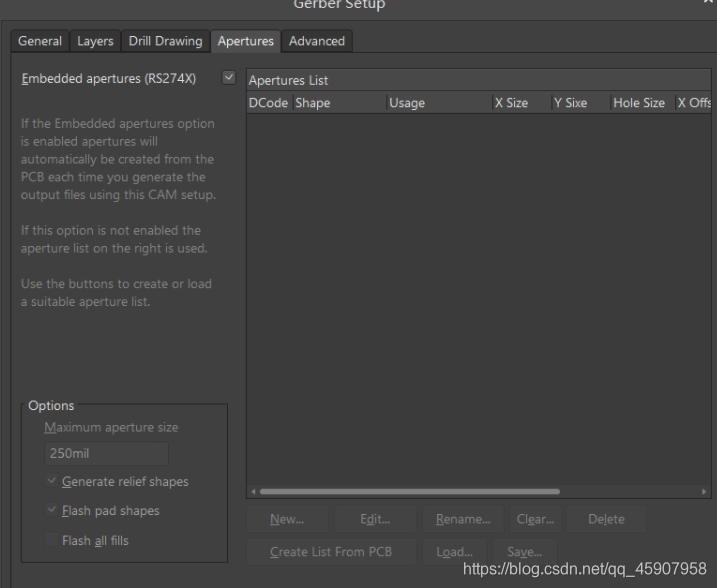Click the scroll left arrow of Apertures List

point(253,492)
